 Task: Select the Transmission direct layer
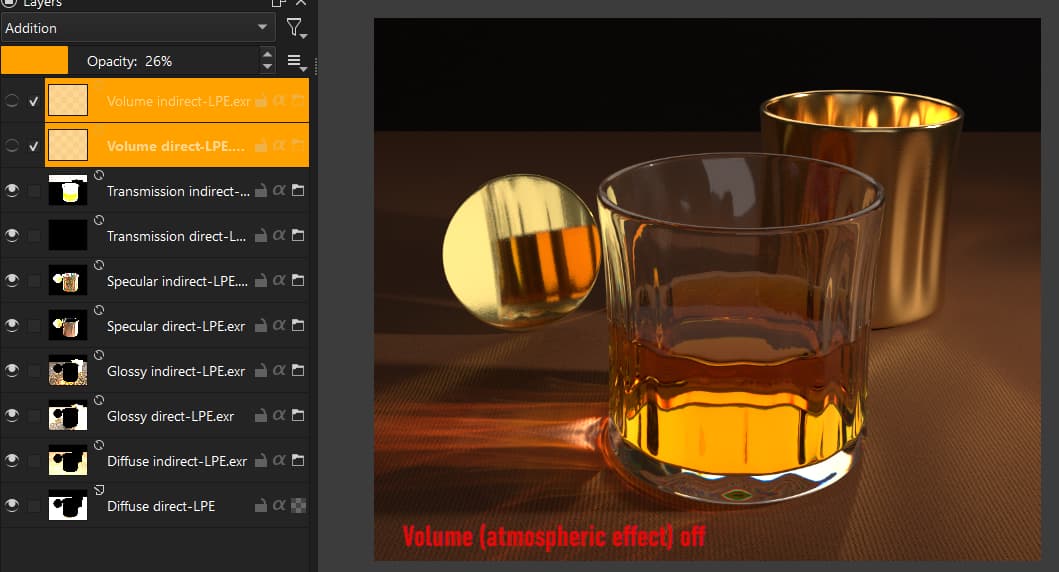(175, 237)
